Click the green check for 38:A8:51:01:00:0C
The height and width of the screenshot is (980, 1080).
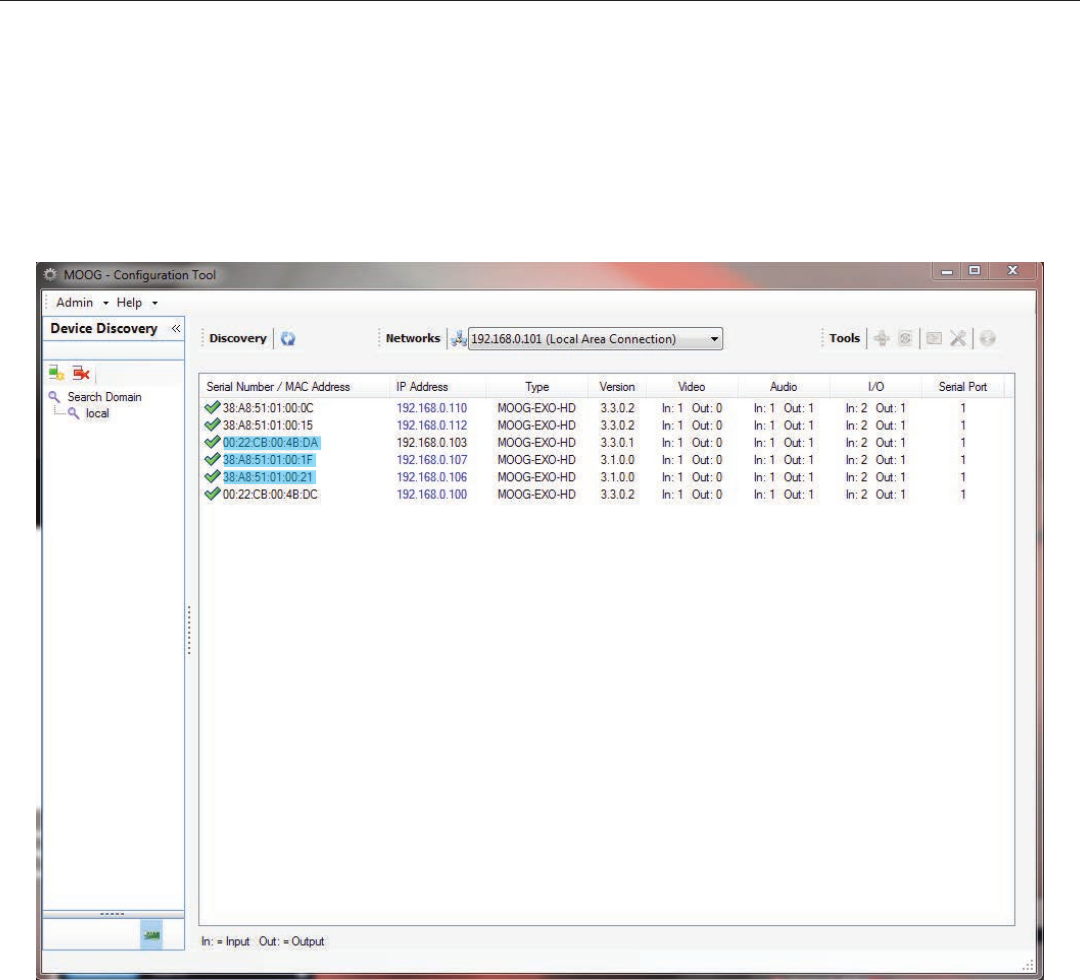212,408
